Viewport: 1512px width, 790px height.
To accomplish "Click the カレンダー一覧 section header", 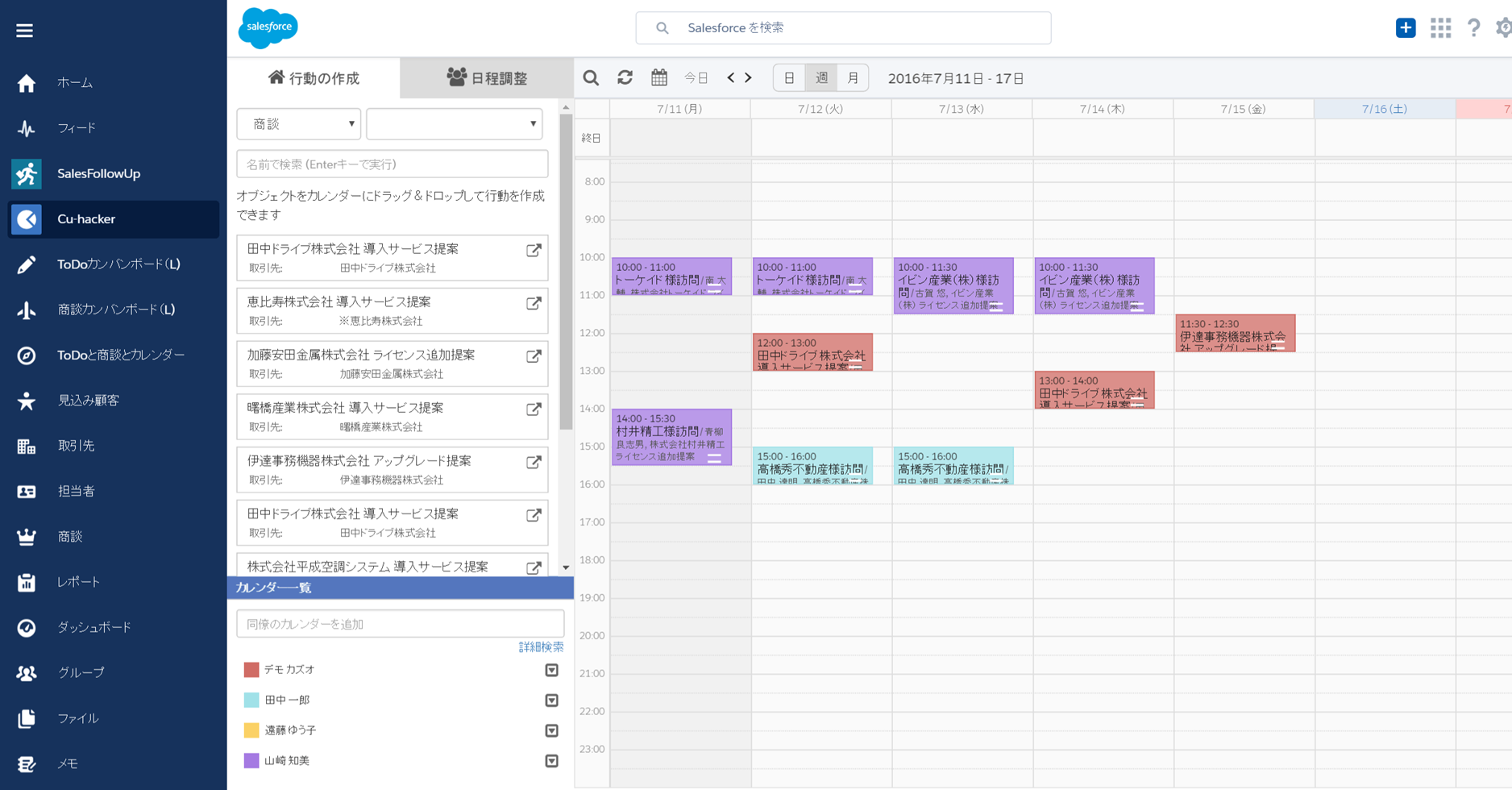I will pyautogui.click(x=401, y=588).
